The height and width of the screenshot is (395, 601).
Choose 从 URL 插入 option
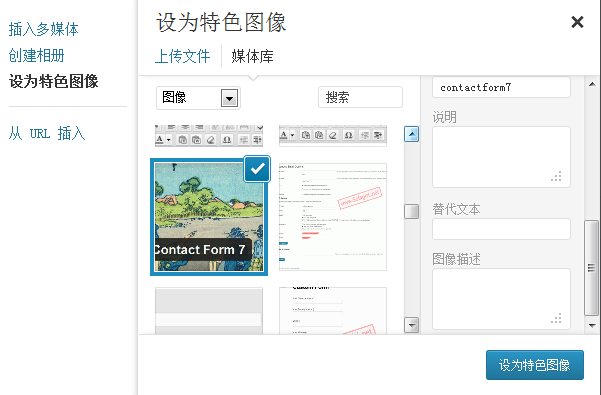click(x=47, y=133)
